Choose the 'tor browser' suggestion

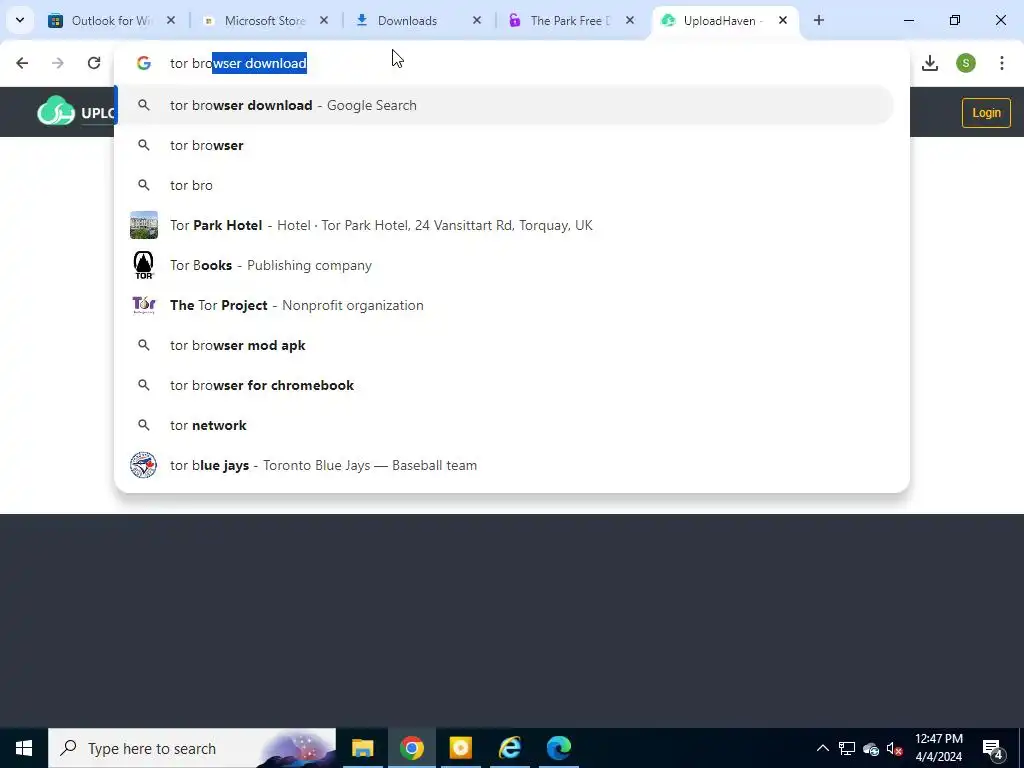504,145
